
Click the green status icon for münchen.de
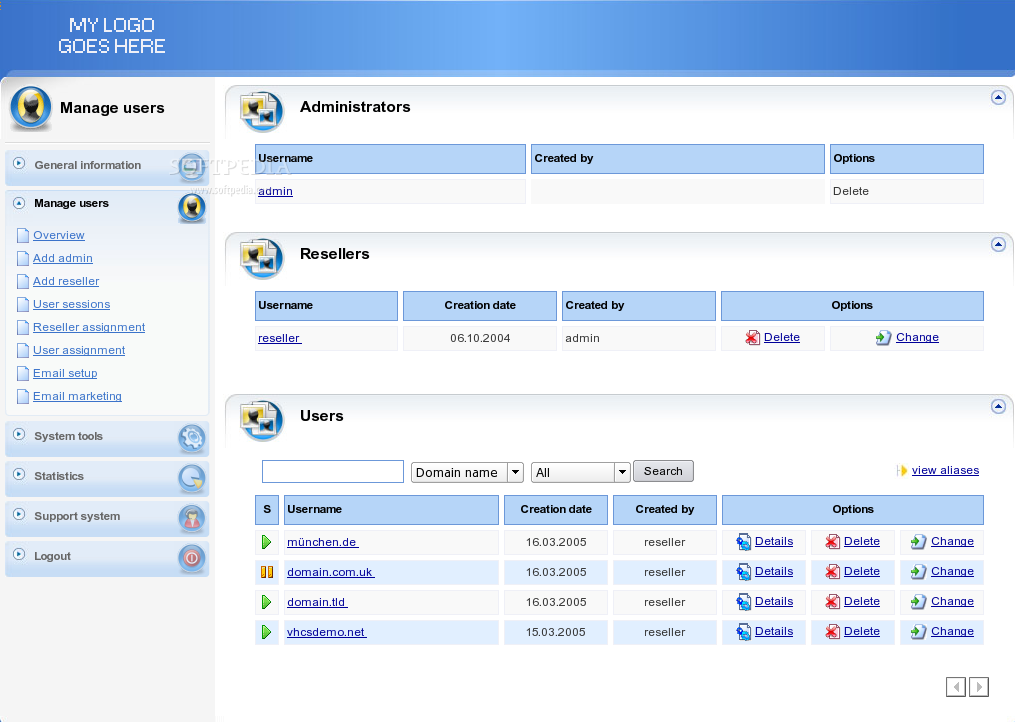[x=267, y=542]
